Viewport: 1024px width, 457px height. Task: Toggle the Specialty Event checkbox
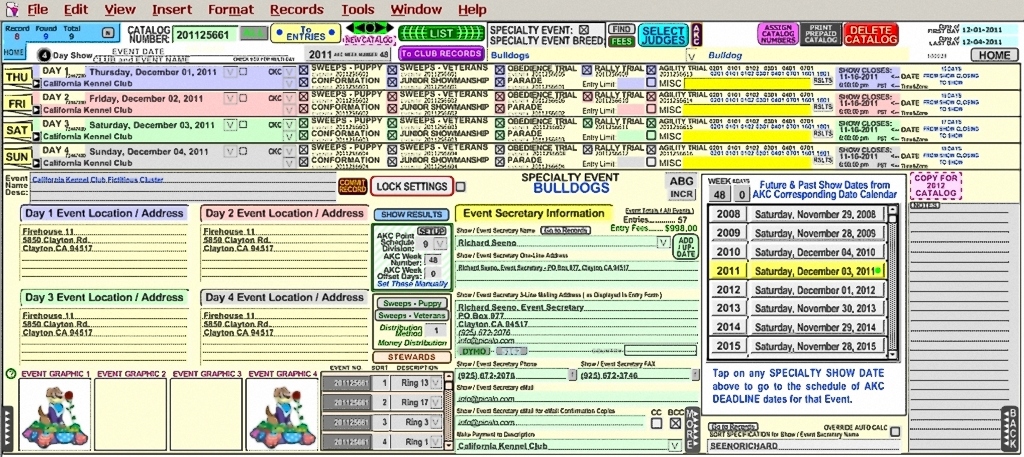point(584,30)
